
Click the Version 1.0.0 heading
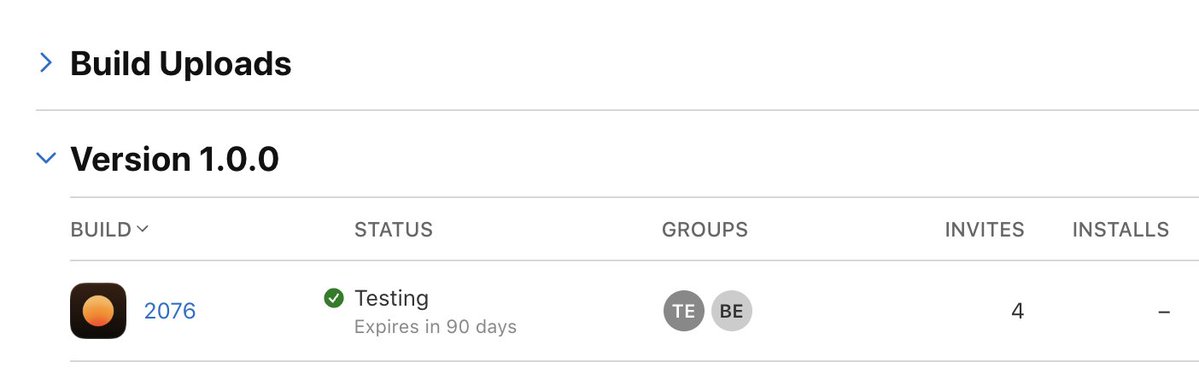click(x=174, y=159)
